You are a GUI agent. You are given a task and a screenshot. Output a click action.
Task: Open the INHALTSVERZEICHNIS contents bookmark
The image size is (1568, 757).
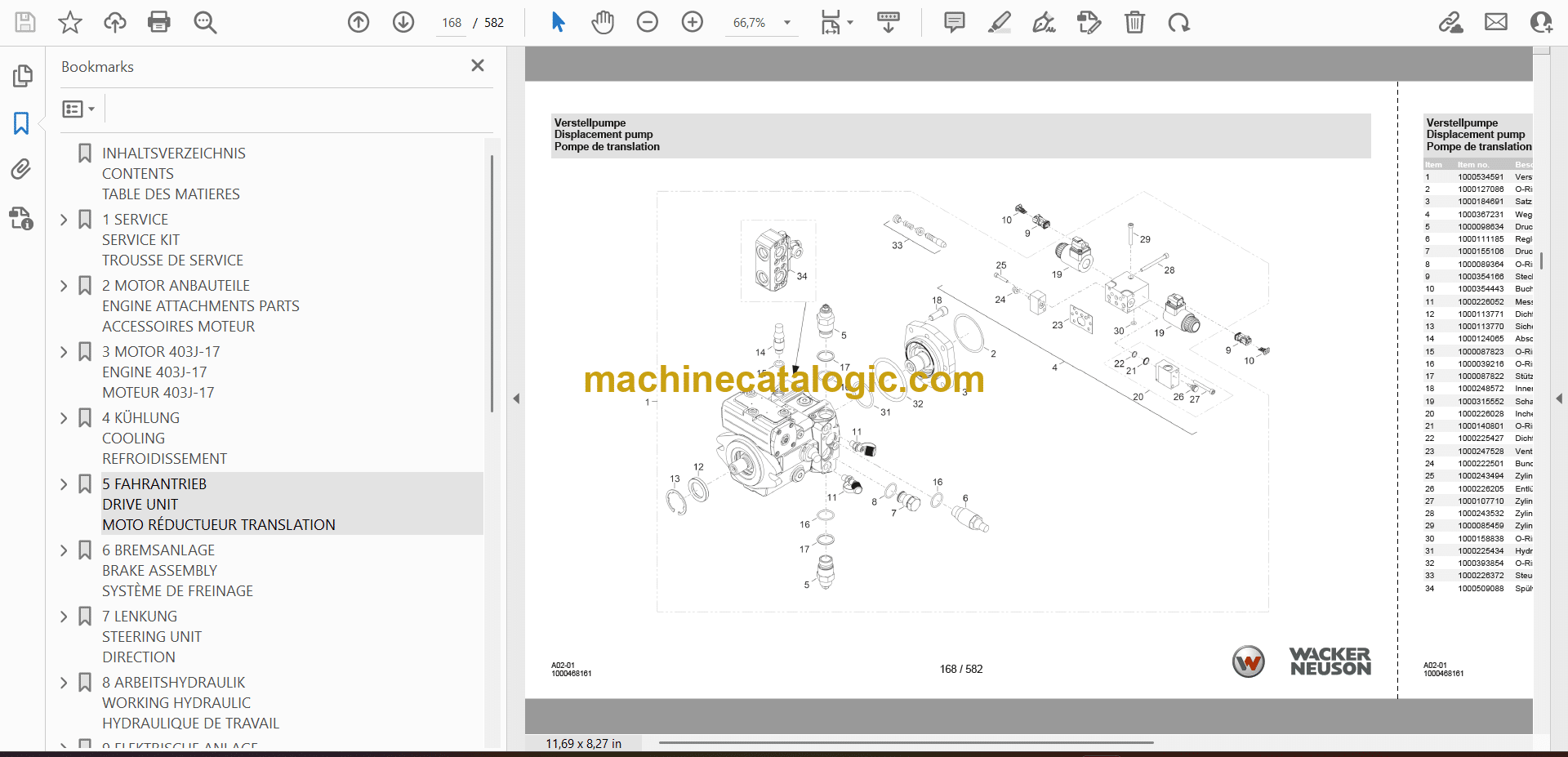(x=174, y=174)
